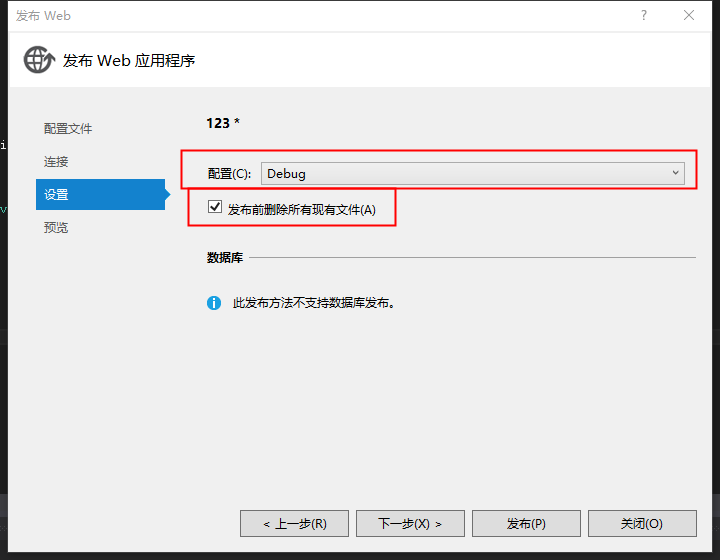Image resolution: width=720 pixels, height=560 pixels.
Task: Toggle 发布前删除所有现有文件 checkbox
Action: point(214,207)
